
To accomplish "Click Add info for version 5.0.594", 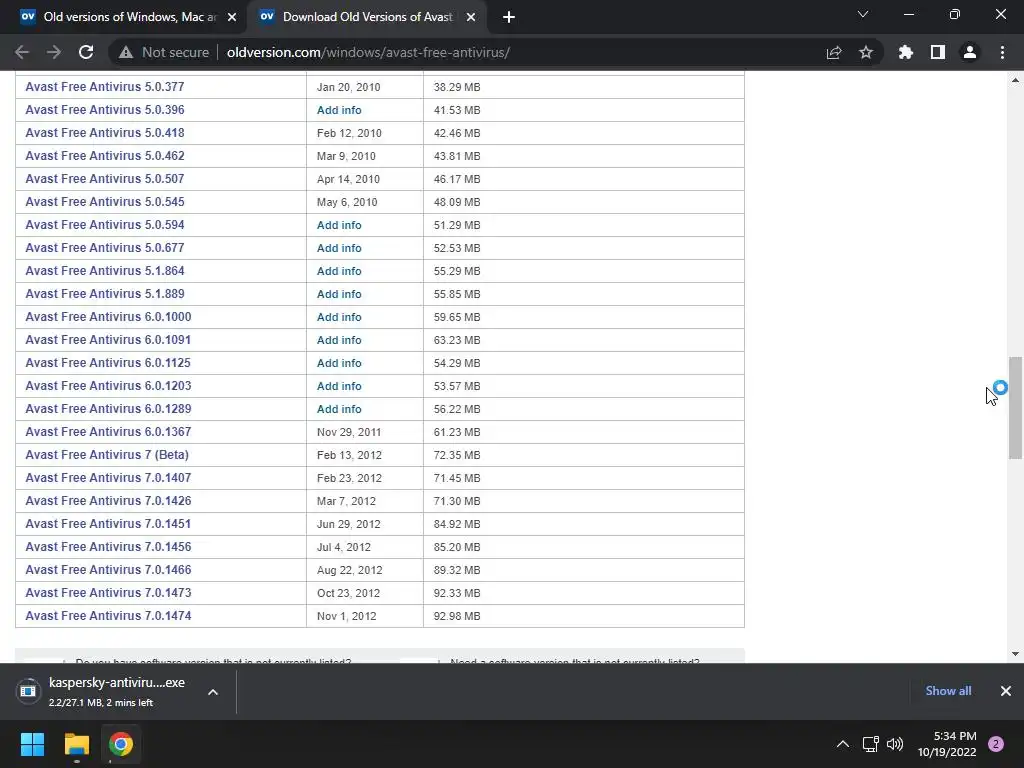I will [339, 225].
